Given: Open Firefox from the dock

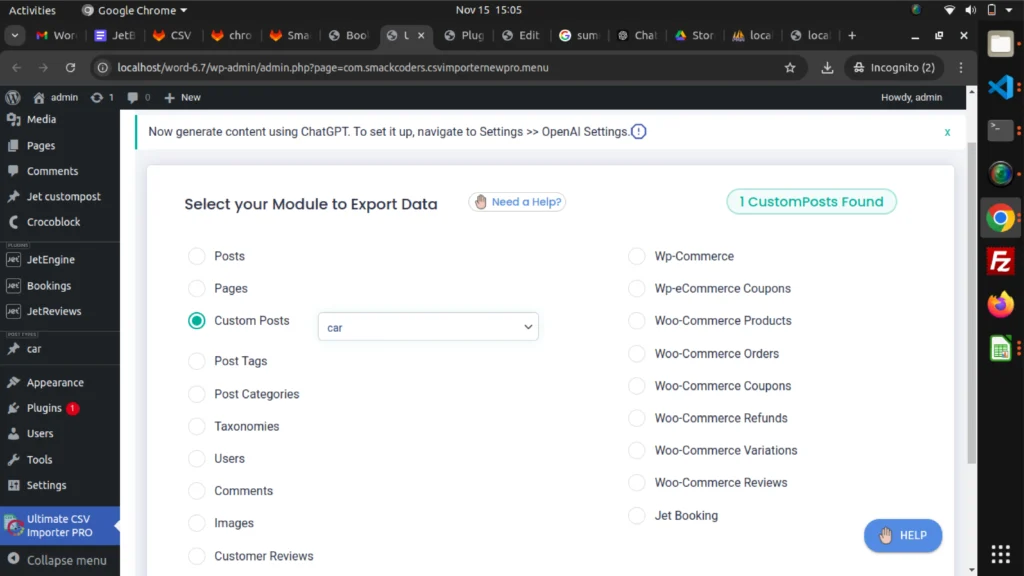Looking at the screenshot, I should (1000, 304).
